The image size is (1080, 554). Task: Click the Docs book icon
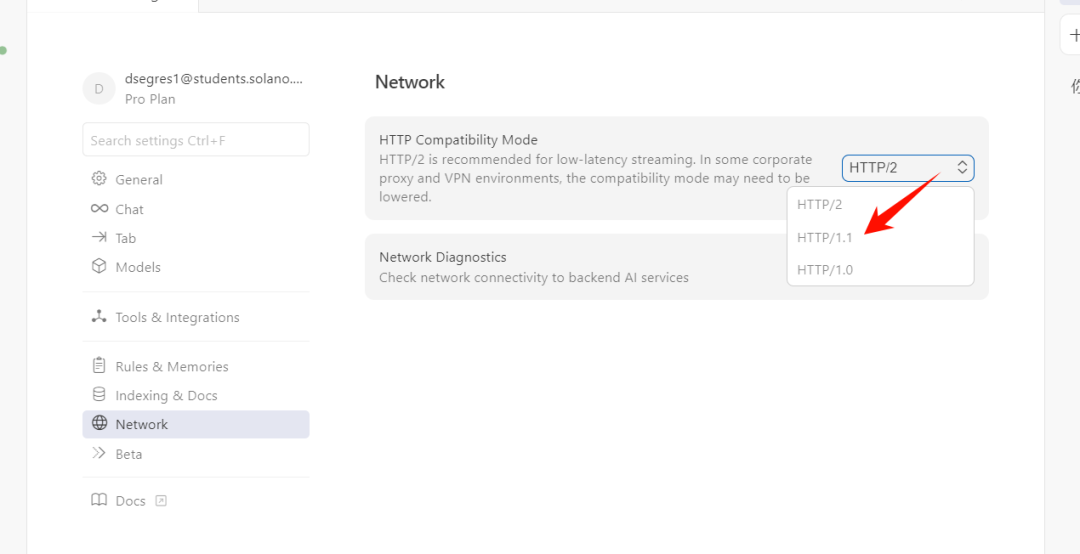(x=99, y=500)
